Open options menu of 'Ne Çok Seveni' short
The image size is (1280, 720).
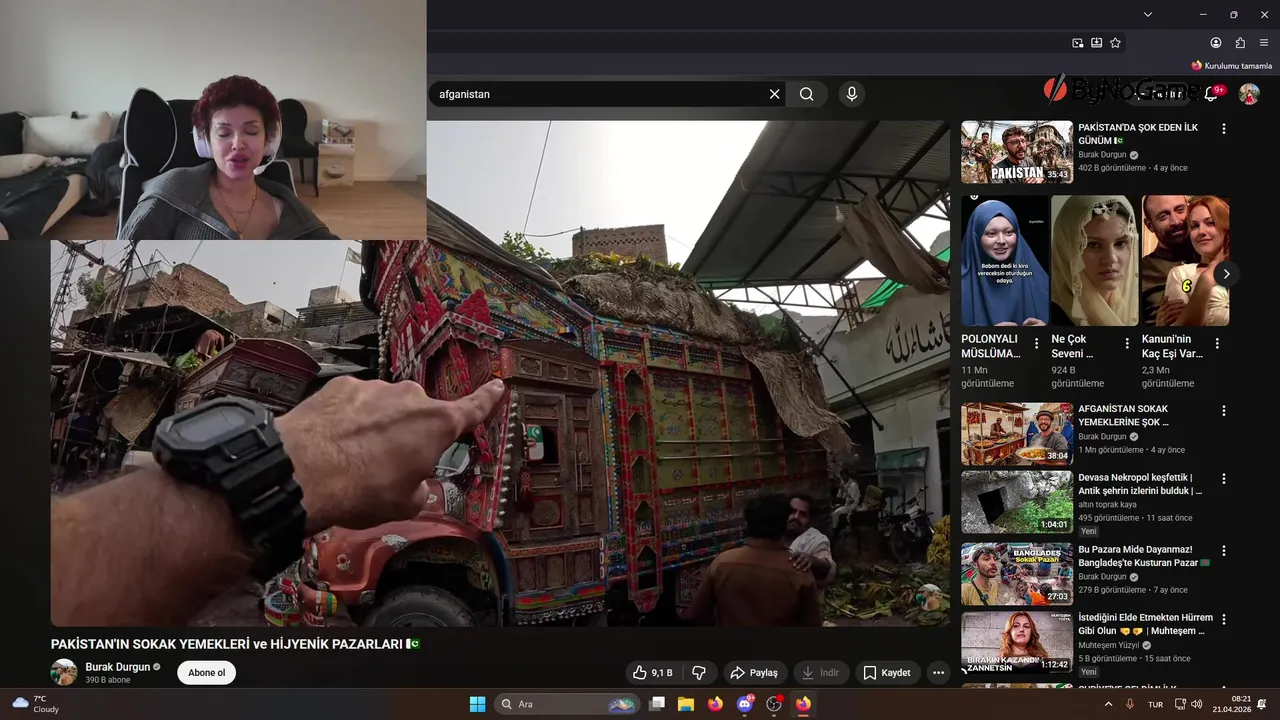[x=1127, y=344]
